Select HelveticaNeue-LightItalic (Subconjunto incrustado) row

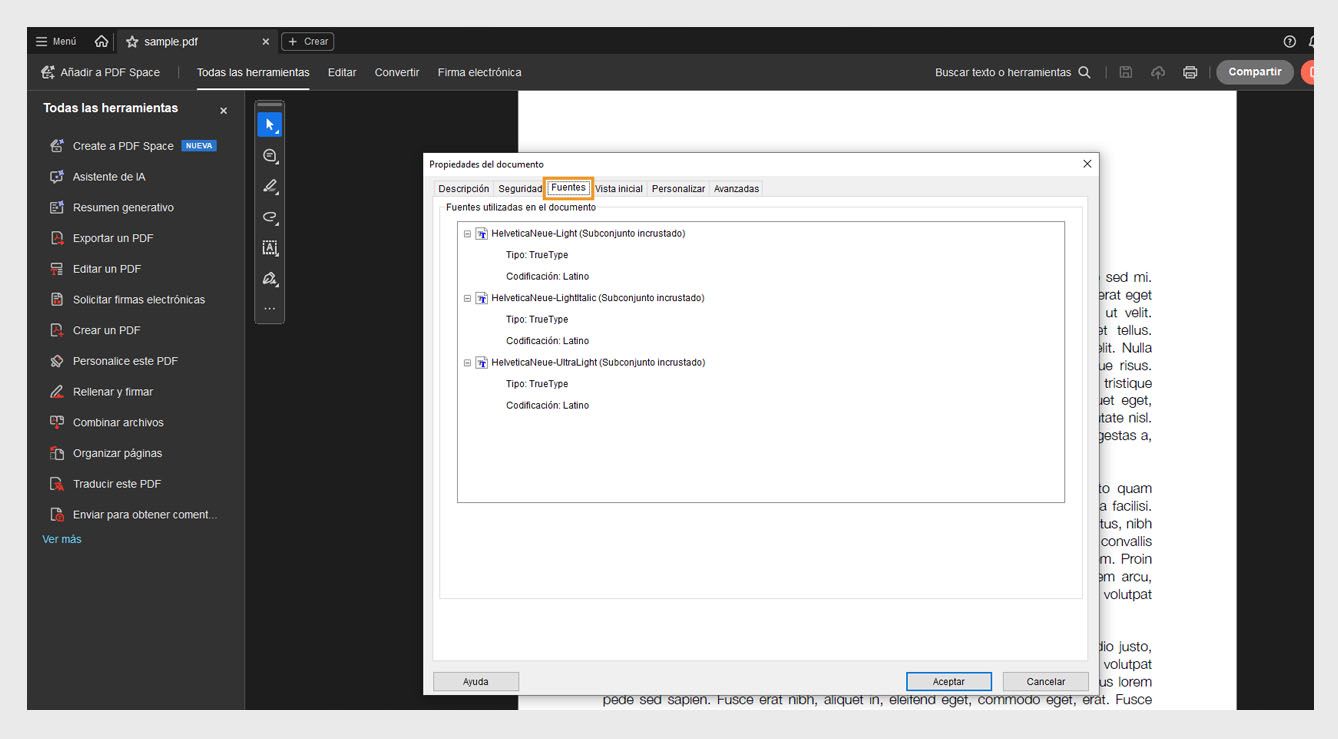point(598,298)
